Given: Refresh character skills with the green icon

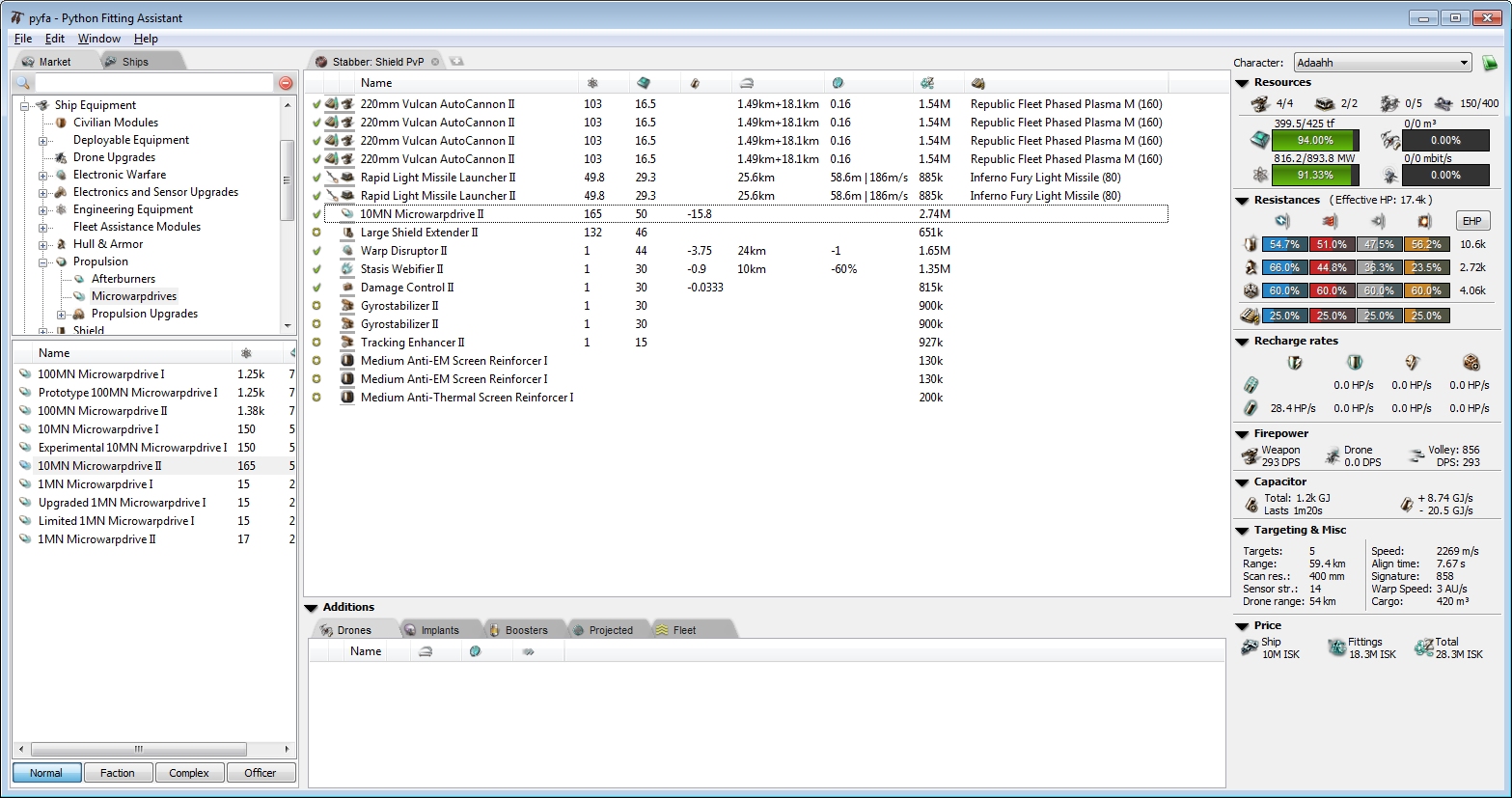Looking at the screenshot, I should point(1490,63).
